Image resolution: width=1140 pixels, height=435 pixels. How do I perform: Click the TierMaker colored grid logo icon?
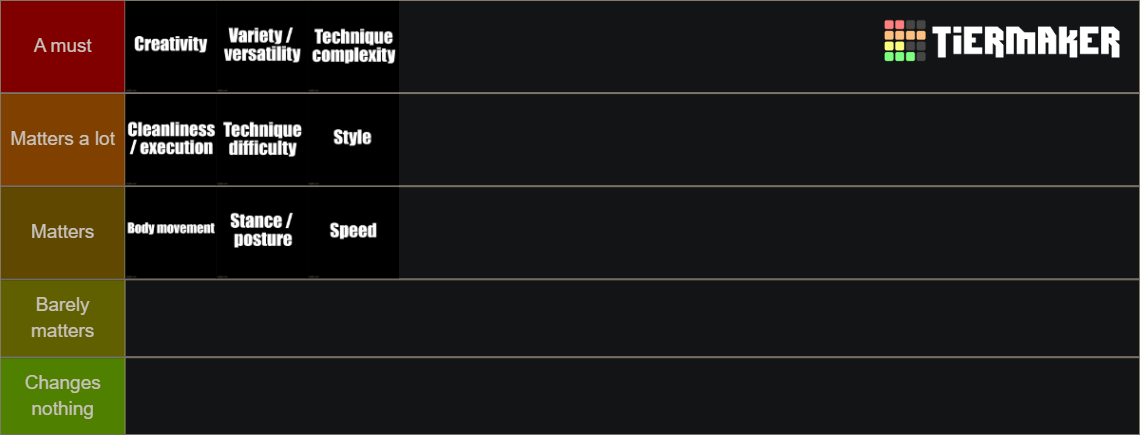(x=905, y=41)
